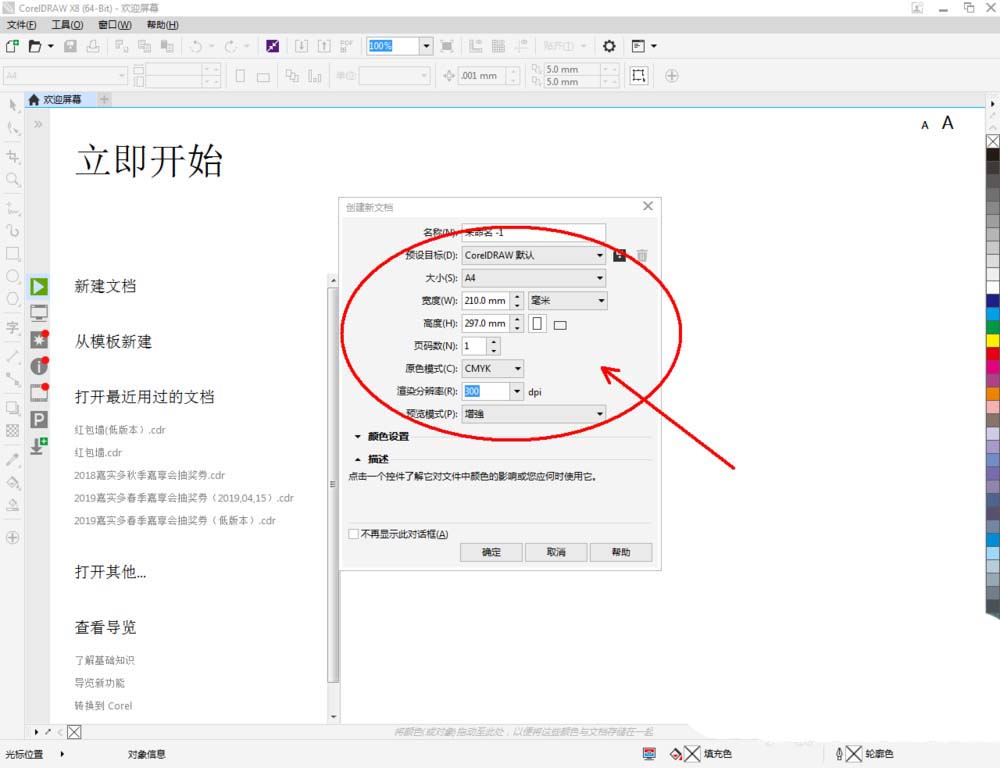Choose portrait page orientation in dialog
The width and height of the screenshot is (1000, 768).
[538, 323]
